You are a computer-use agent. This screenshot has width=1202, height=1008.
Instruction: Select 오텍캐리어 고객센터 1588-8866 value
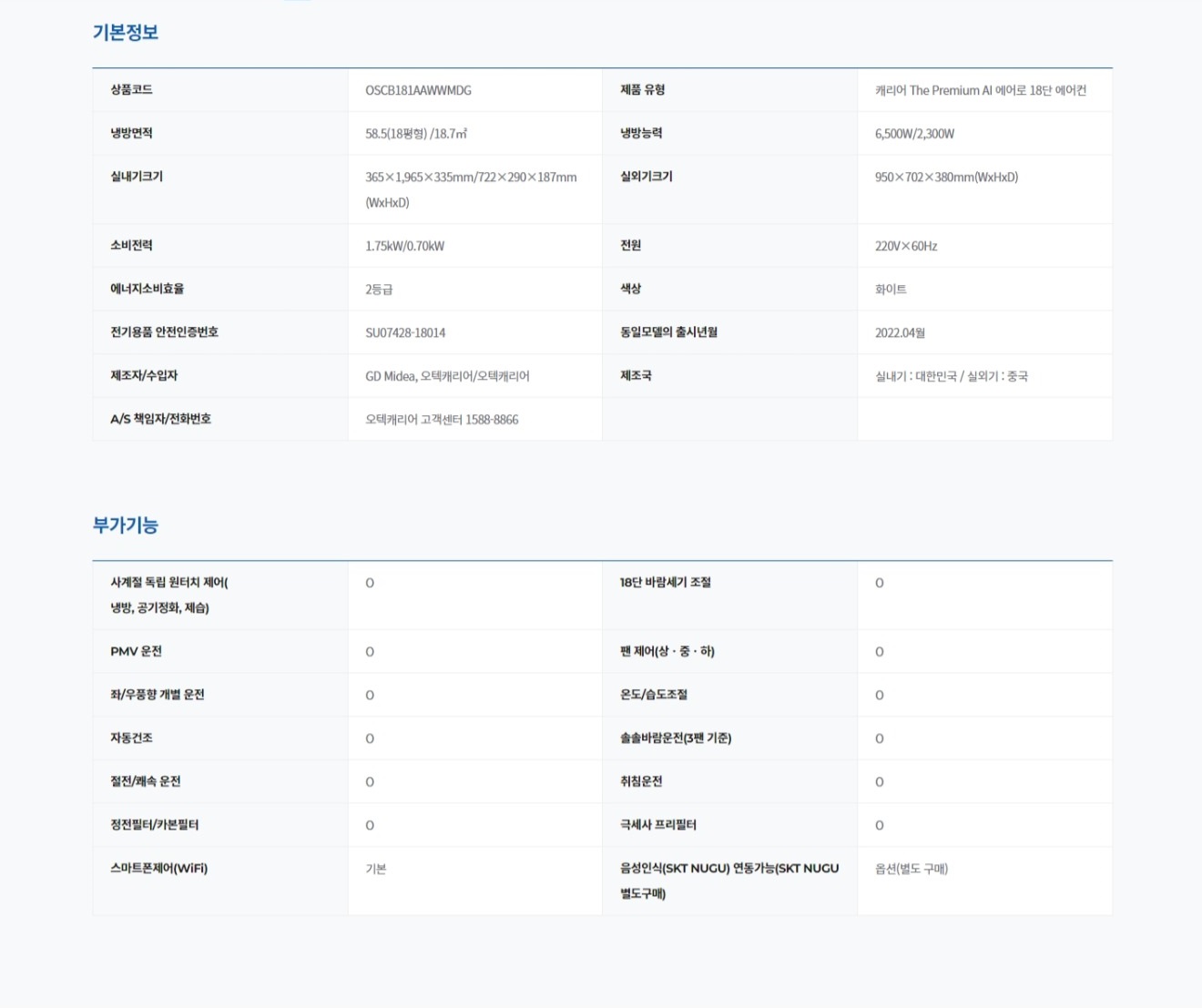442,420
